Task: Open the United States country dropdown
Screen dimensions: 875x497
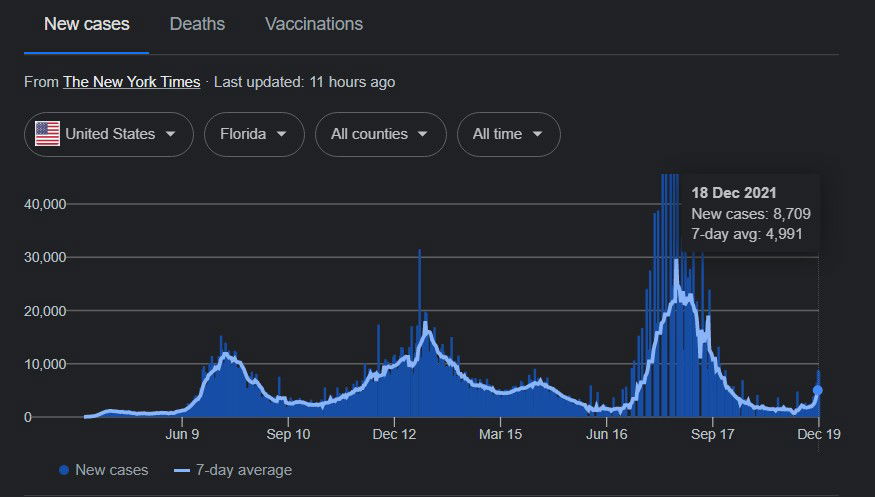Action: pyautogui.click(x=108, y=134)
